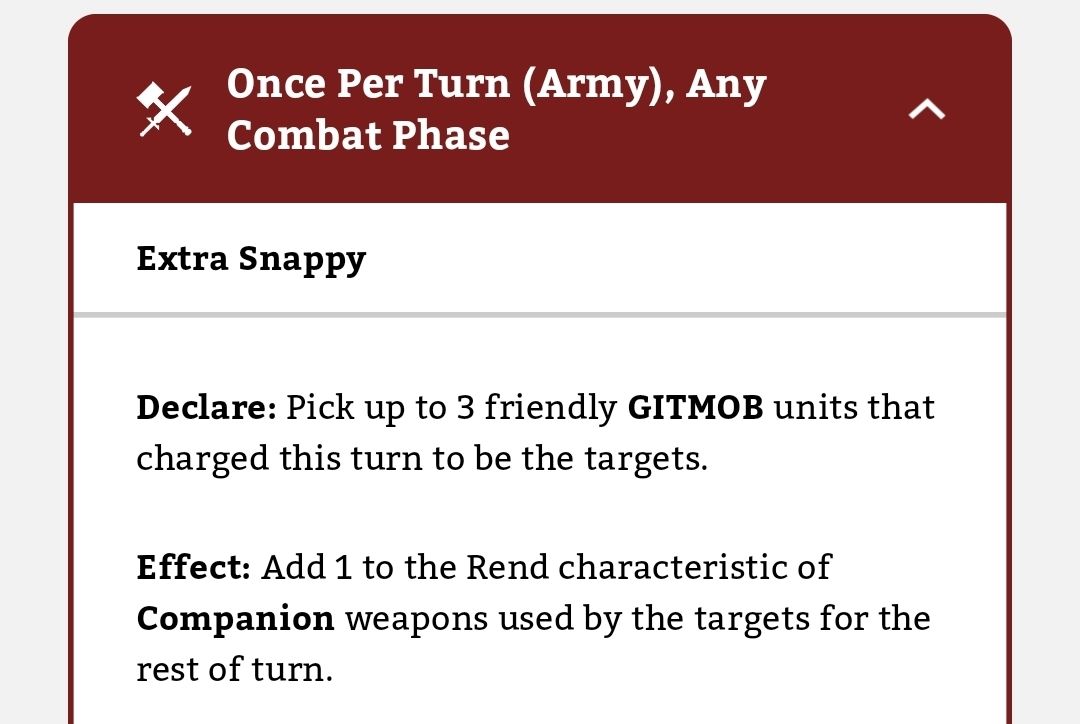Click the bold GITMOB keyword
Screen dimensions: 1080x724
pyautogui.click(x=695, y=408)
